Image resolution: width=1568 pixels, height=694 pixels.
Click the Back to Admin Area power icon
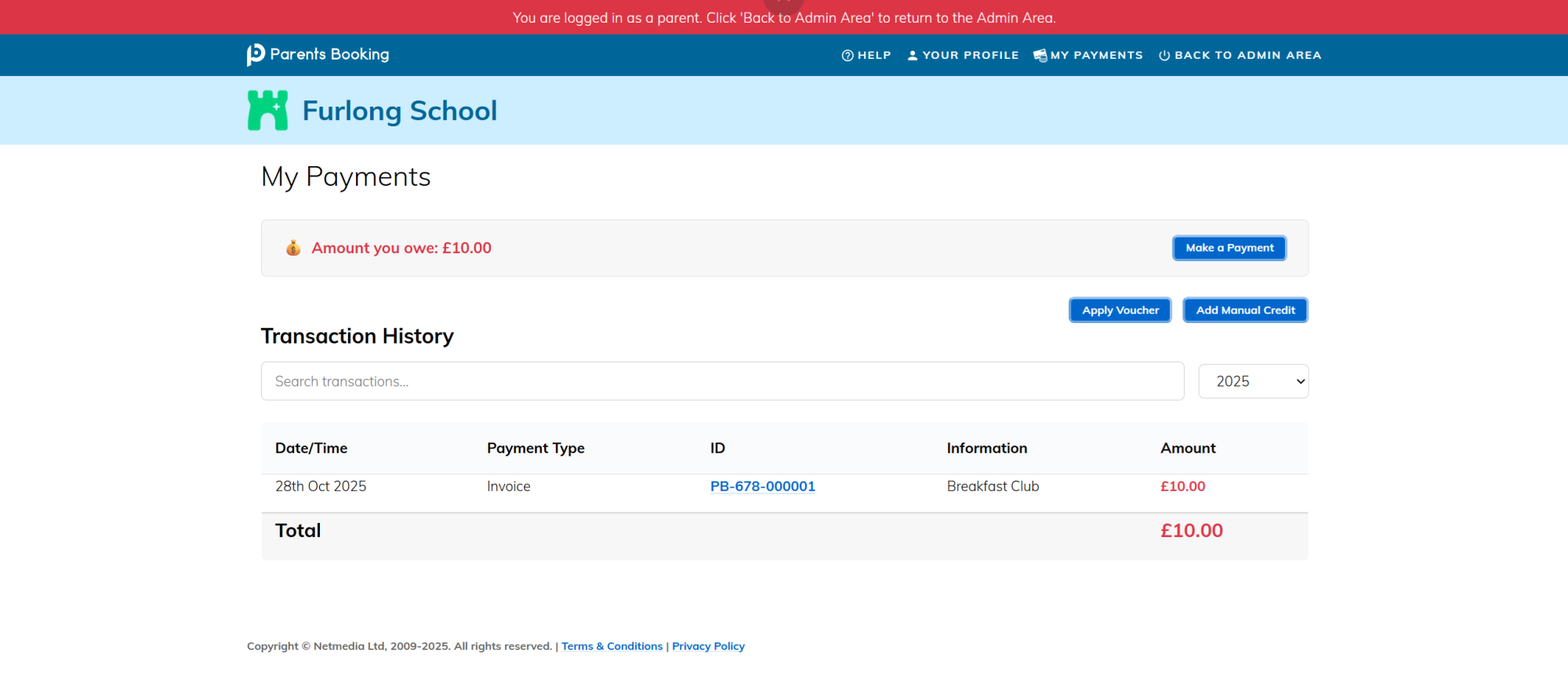(1164, 56)
